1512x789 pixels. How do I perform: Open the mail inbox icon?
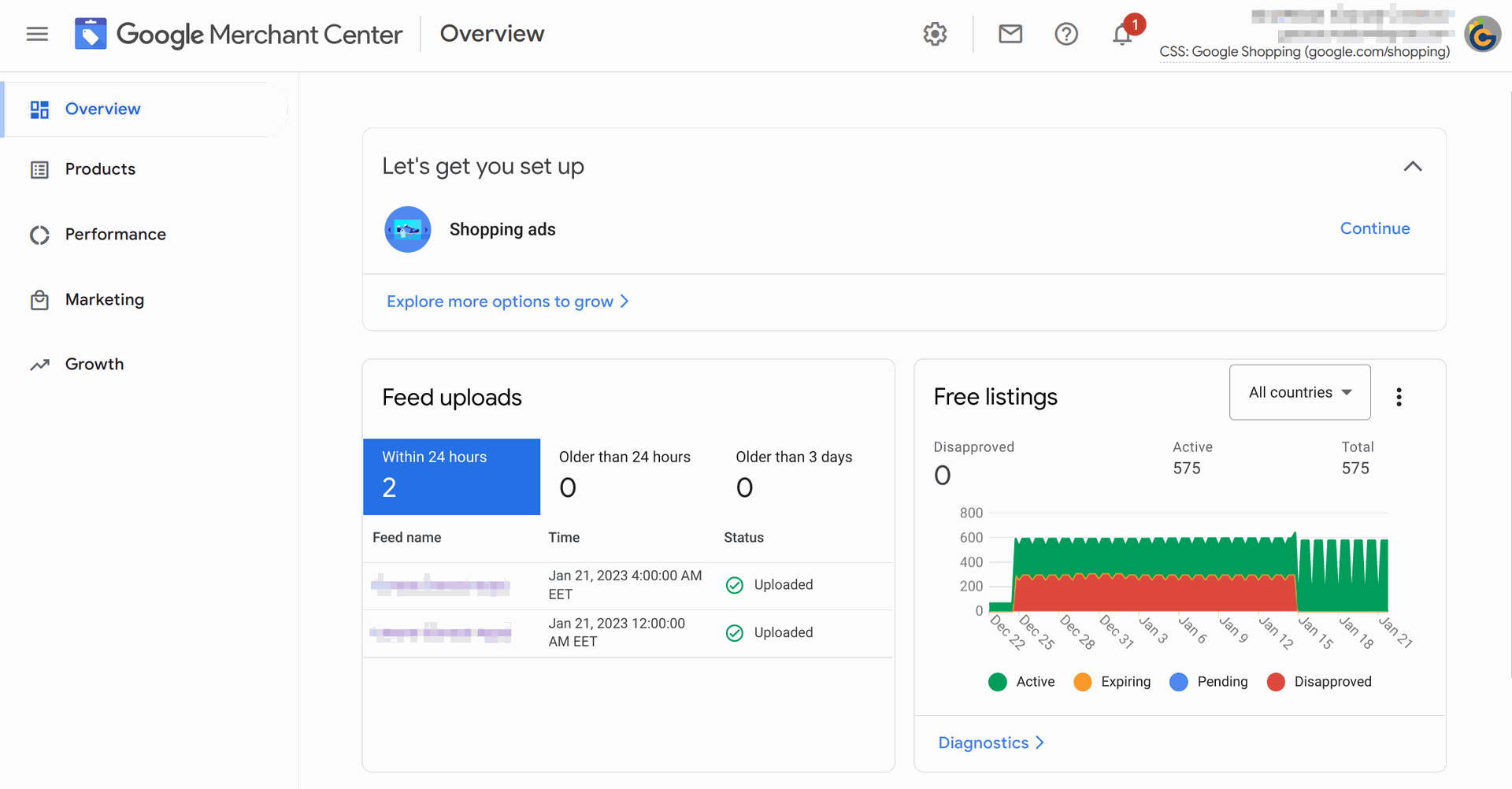(1010, 34)
